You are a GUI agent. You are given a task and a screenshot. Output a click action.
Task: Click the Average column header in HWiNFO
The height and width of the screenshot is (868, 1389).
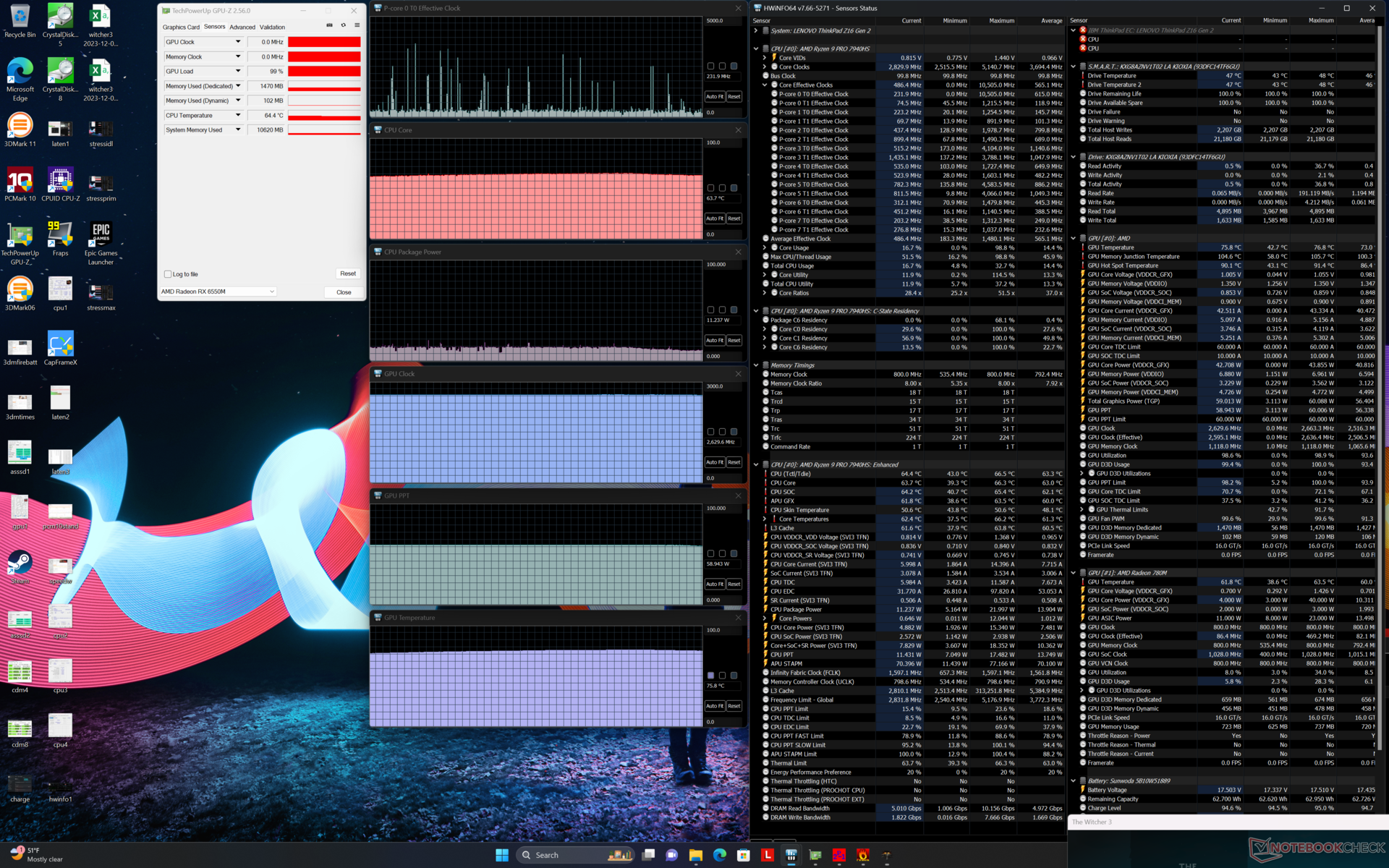pyautogui.click(x=1051, y=21)
